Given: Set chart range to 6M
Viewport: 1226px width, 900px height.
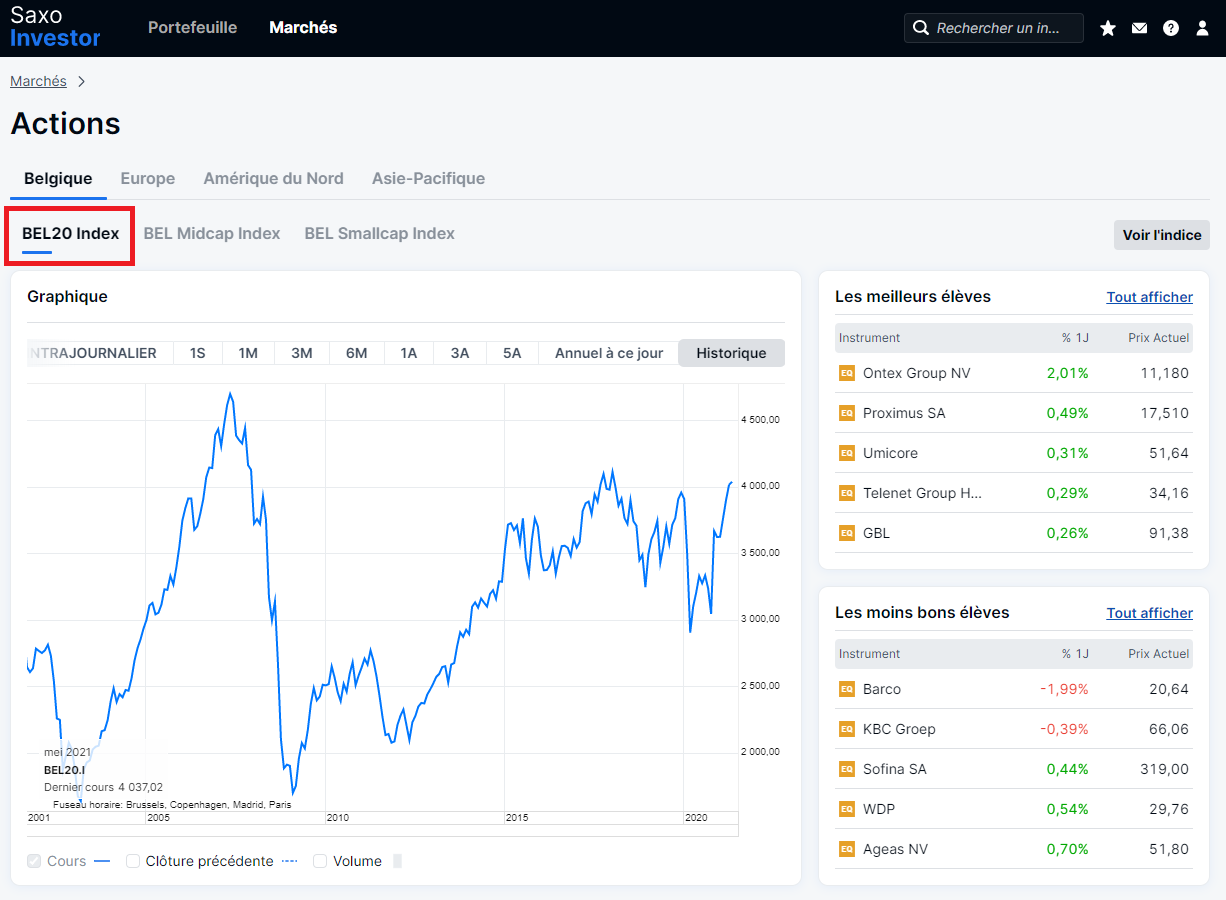Looking at the screenshot, I should (357, 353).
